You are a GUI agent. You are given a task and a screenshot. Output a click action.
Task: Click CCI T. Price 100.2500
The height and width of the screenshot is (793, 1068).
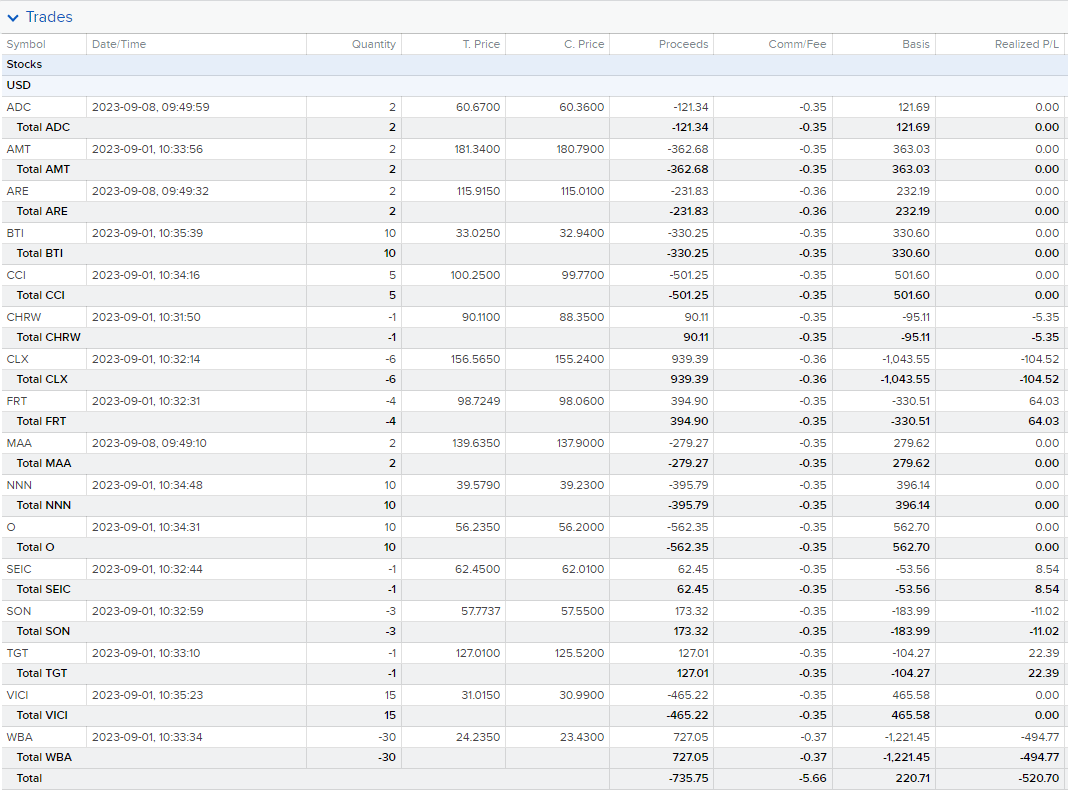pos(475,275)
